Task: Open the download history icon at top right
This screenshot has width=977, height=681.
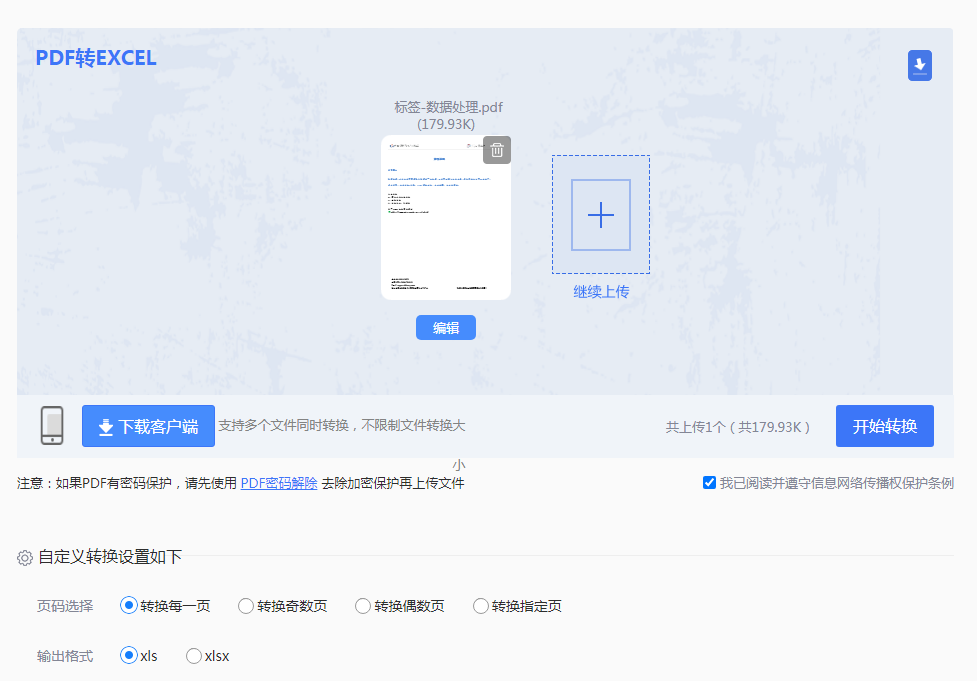Action: tap(919, 64)
